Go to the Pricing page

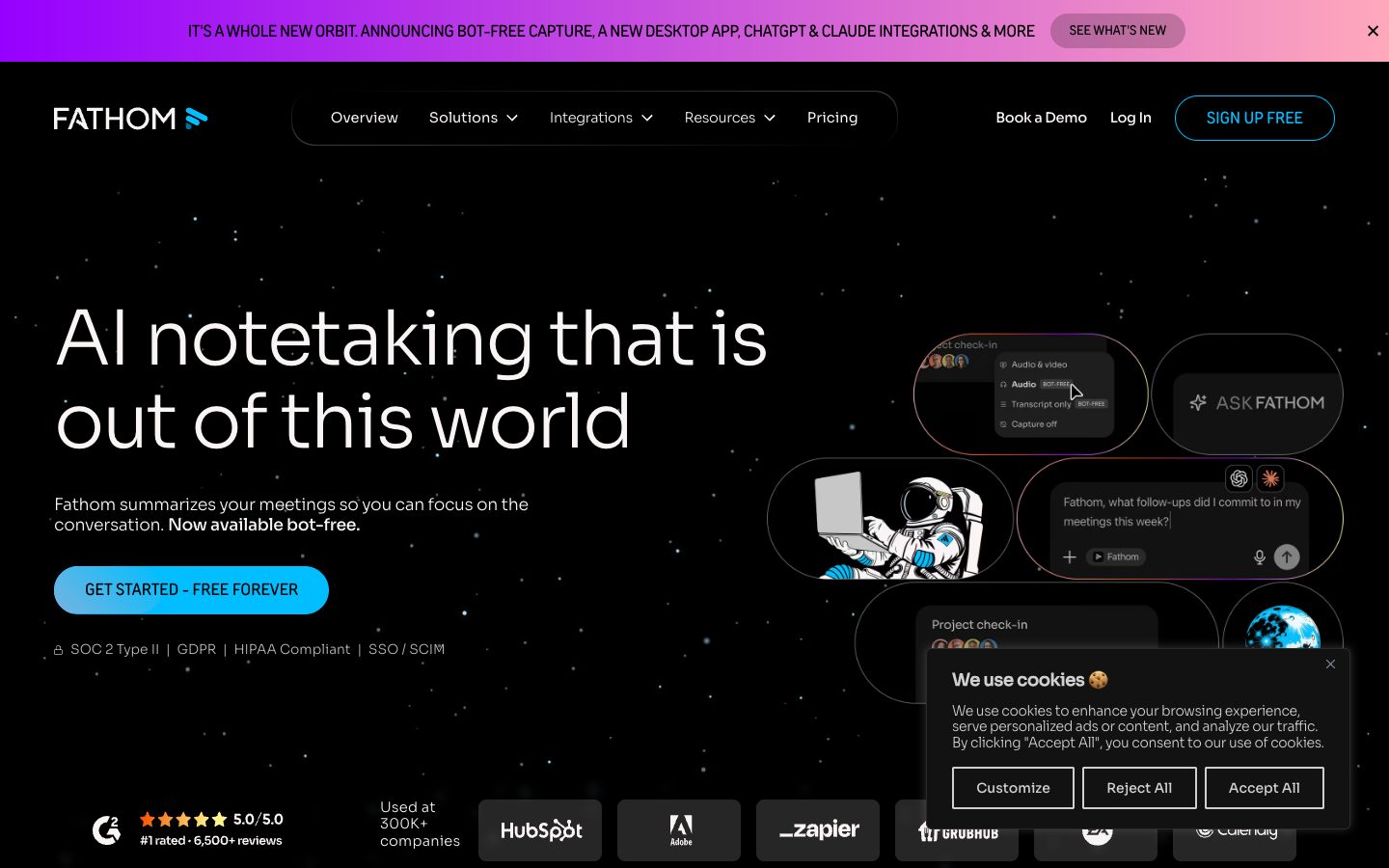pos(832,118)
